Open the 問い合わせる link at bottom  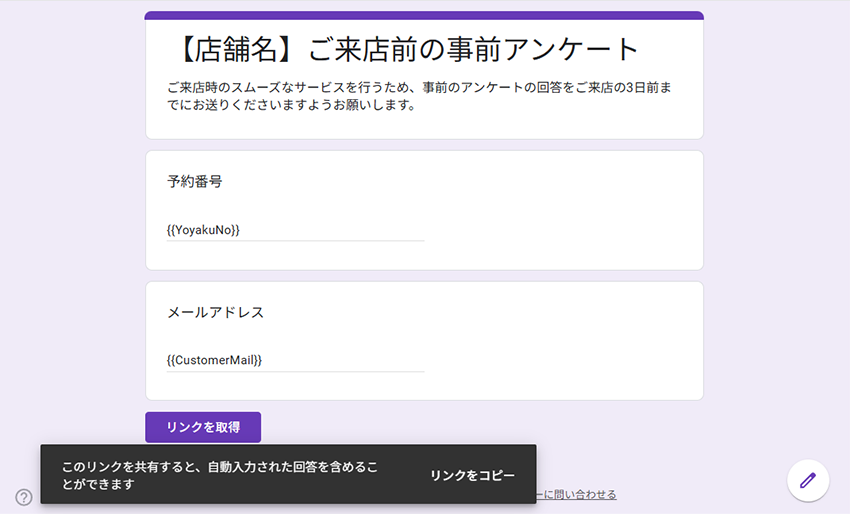point(578,495)
